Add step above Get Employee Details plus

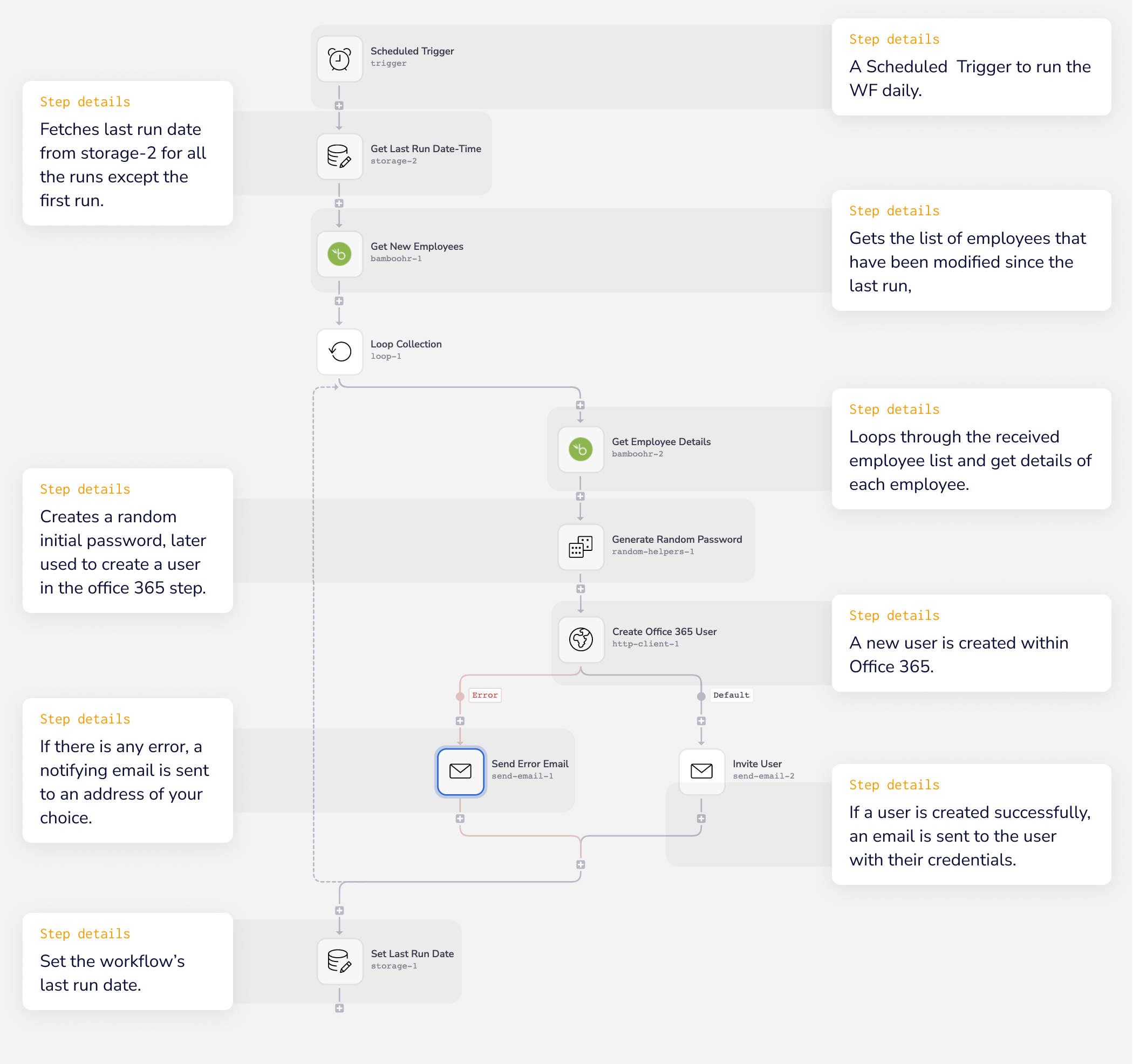[580, 405]
